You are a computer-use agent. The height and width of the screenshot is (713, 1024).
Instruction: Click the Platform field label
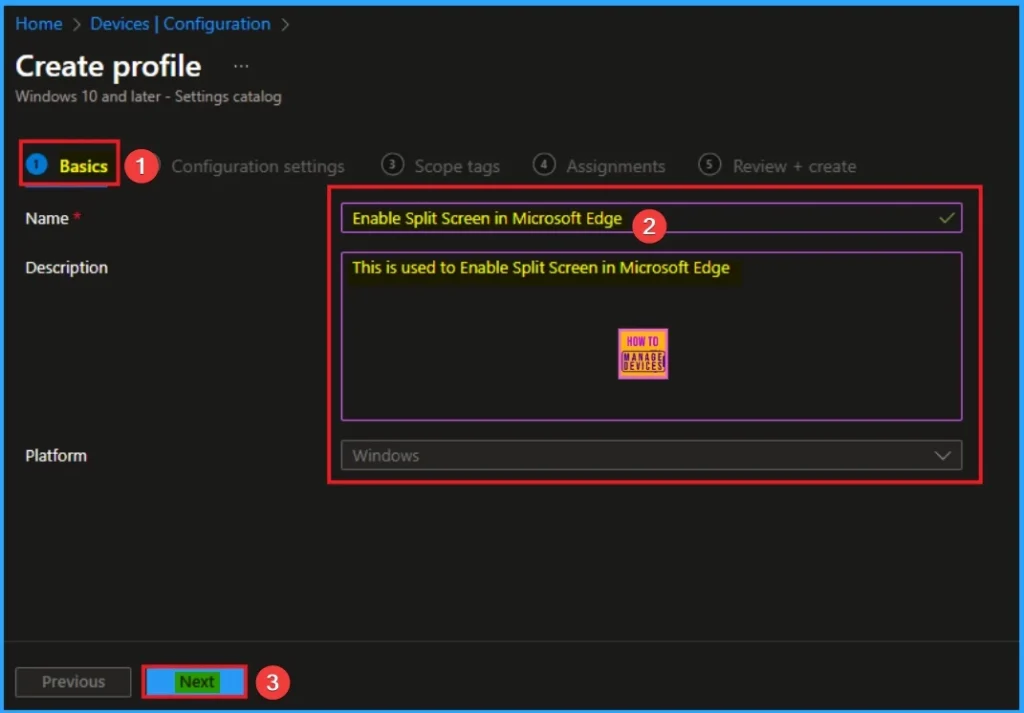click(x=56, y=455)
